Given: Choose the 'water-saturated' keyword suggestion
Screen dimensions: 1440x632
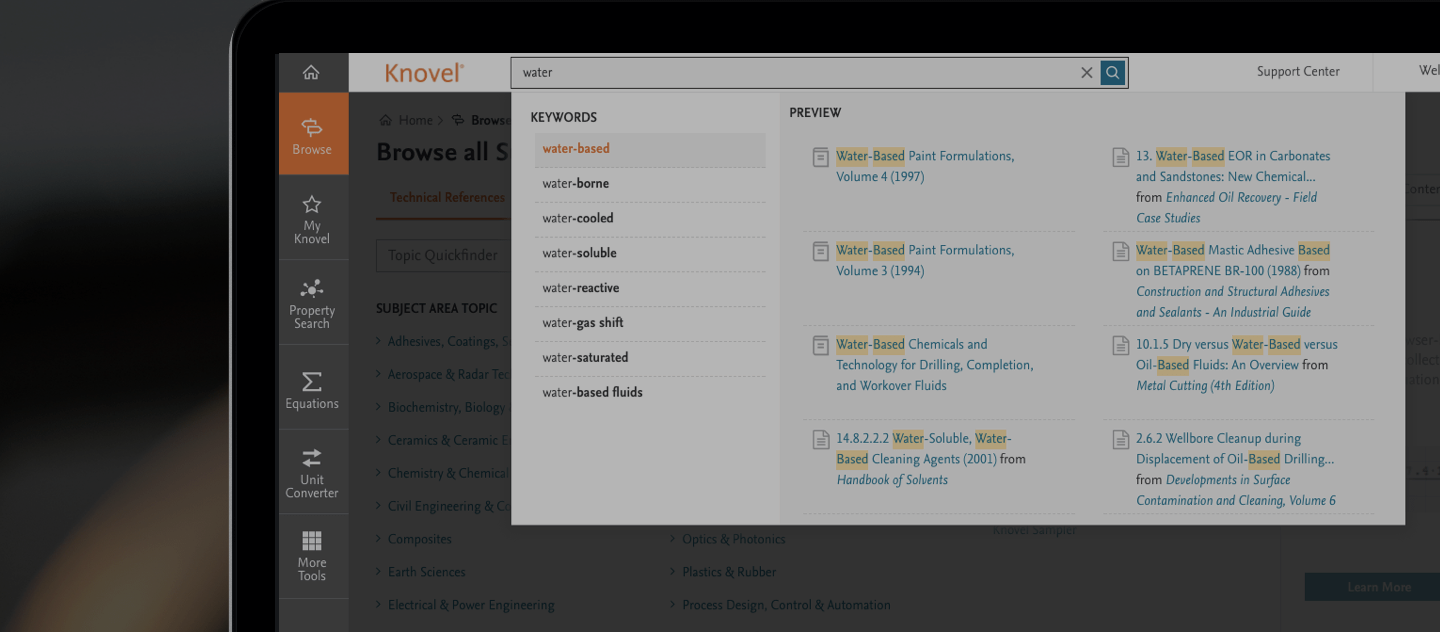Looking at the screenshot, I should click(x=650, y=358).
